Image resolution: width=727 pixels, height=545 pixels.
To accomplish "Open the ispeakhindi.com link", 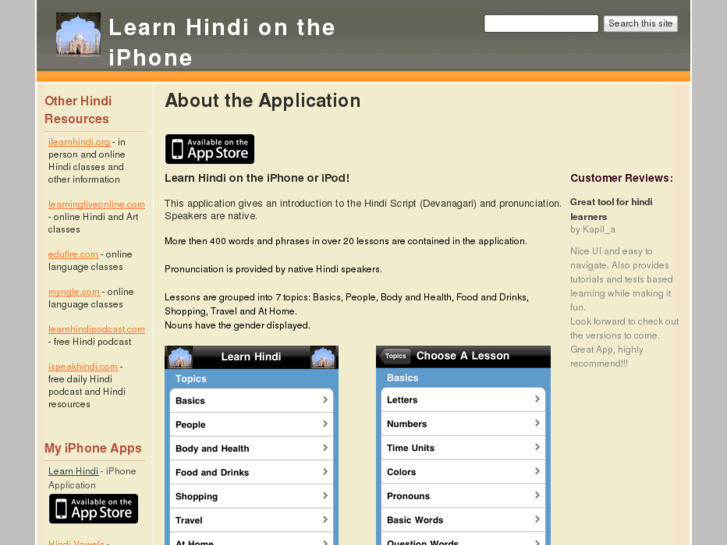I will [83, 366].
